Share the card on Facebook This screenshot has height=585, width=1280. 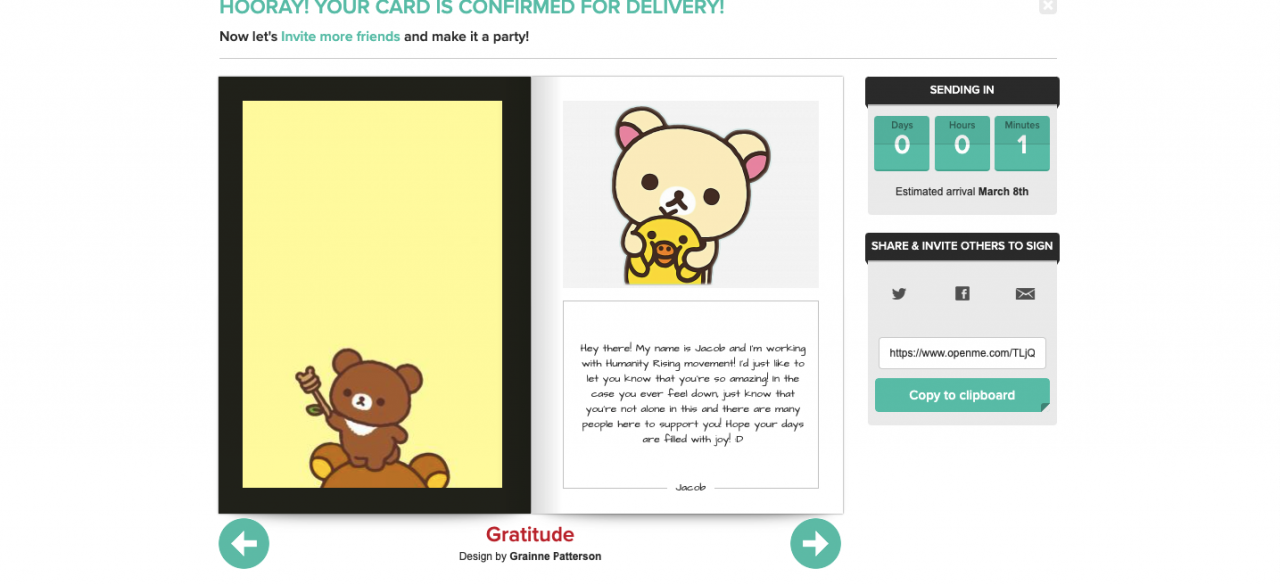pos(962,294)
